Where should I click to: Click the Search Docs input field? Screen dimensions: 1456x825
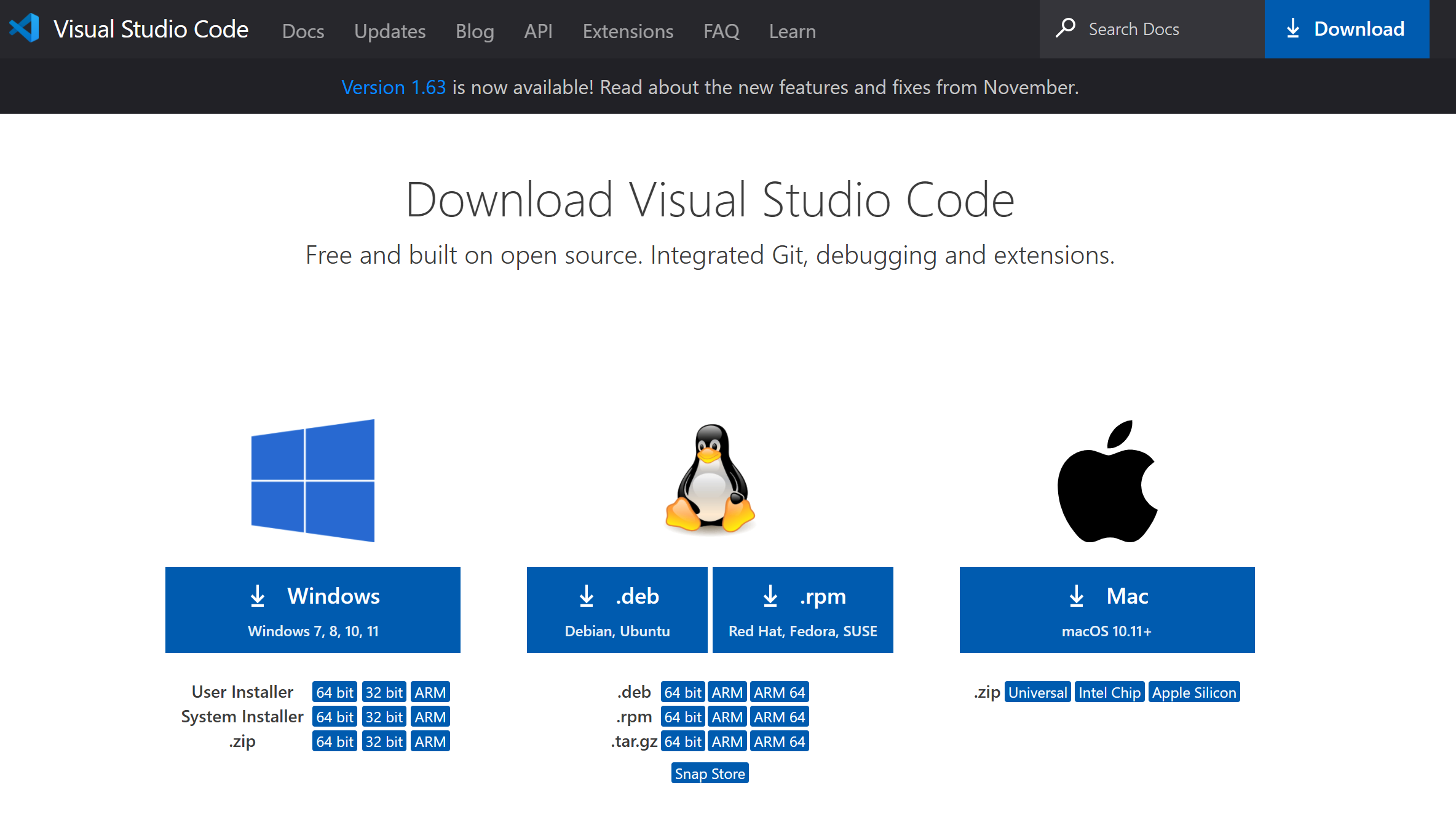(1152, 29)
